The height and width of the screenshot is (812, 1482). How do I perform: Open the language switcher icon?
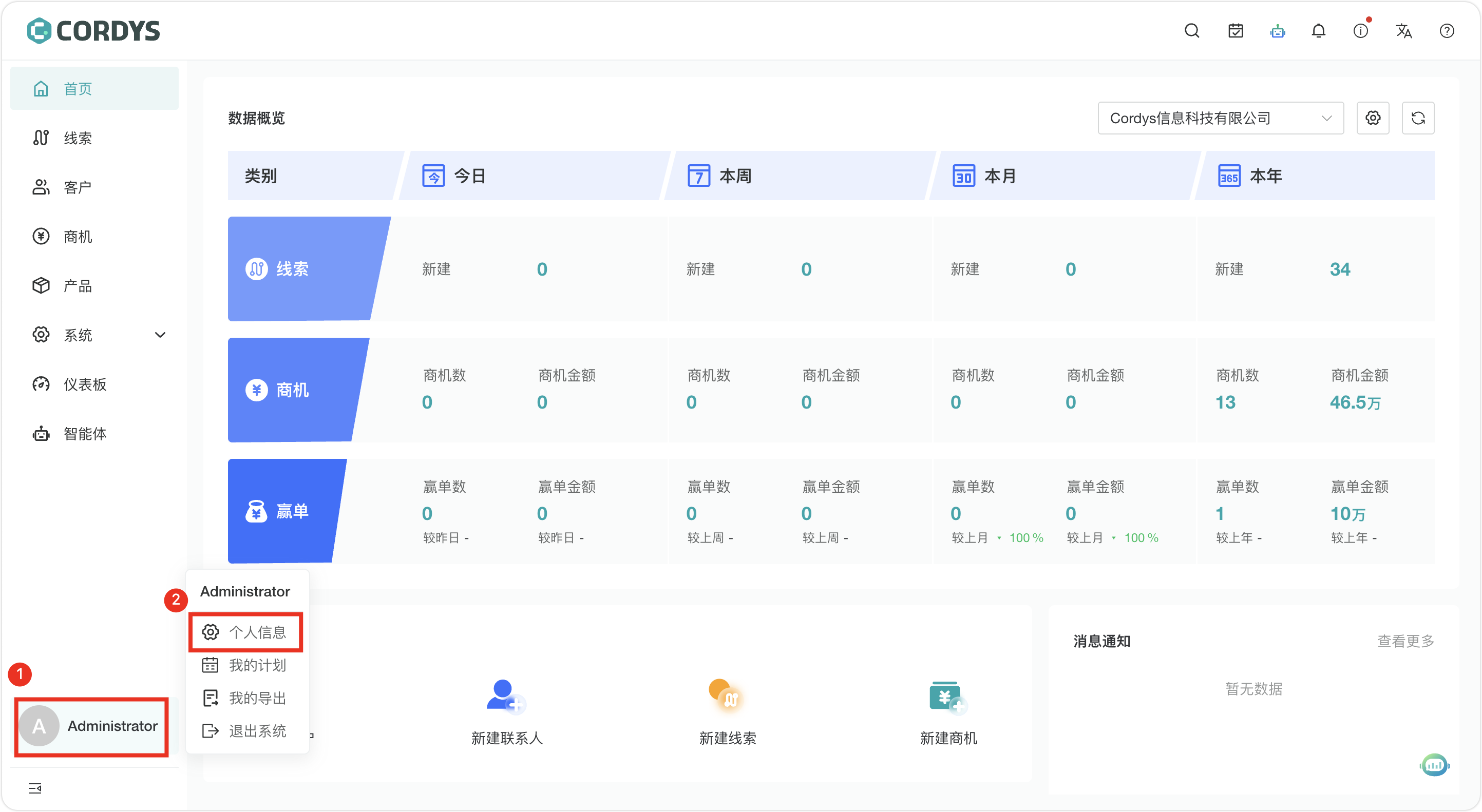[x=1404, y=30]
